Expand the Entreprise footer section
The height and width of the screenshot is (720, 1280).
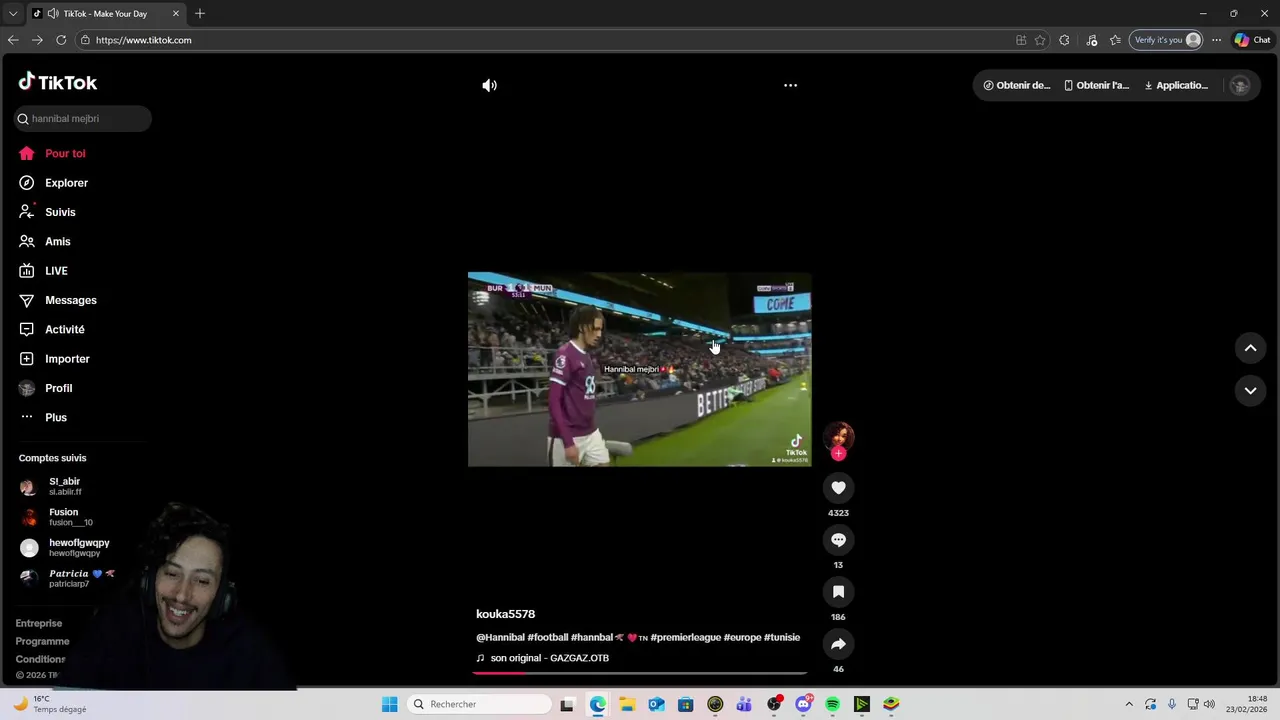39,623
